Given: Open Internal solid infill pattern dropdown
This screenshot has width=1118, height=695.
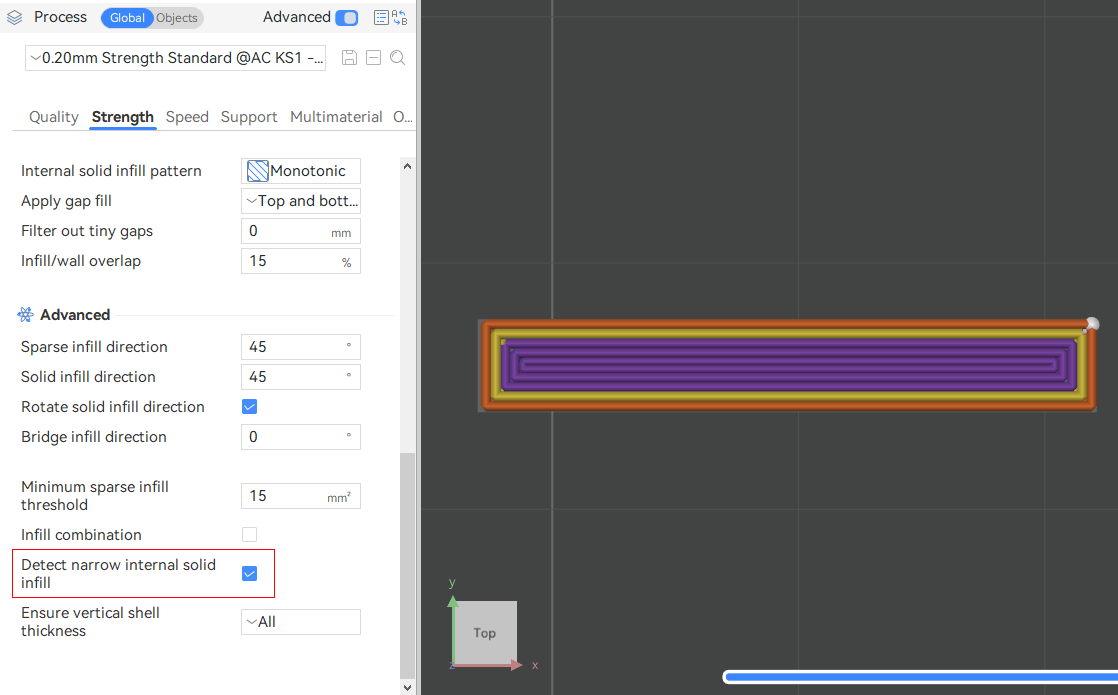Looking at the screenshot, I should coord(301,171).
